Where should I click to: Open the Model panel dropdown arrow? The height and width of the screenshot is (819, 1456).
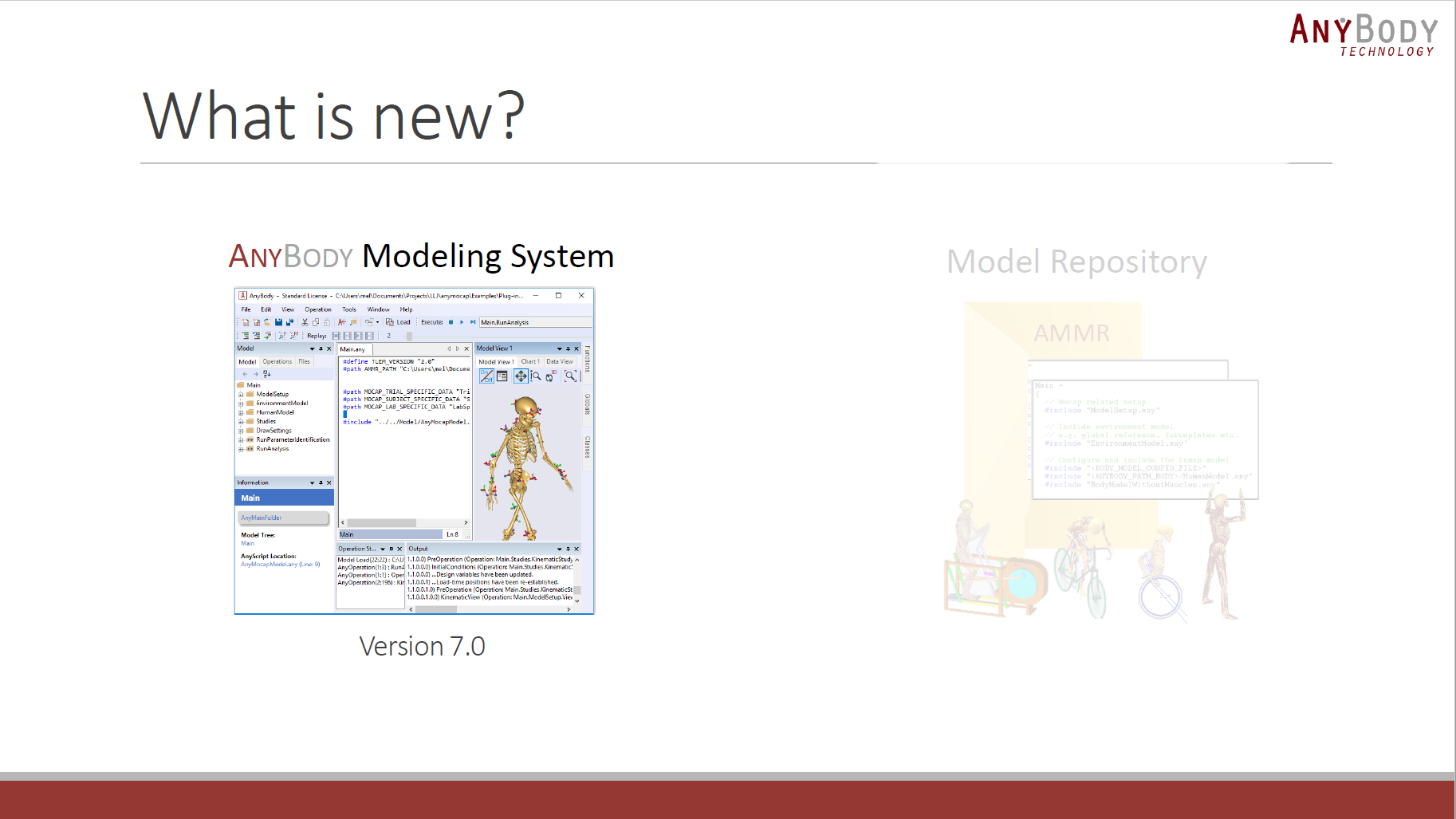(x=312, y=348)
